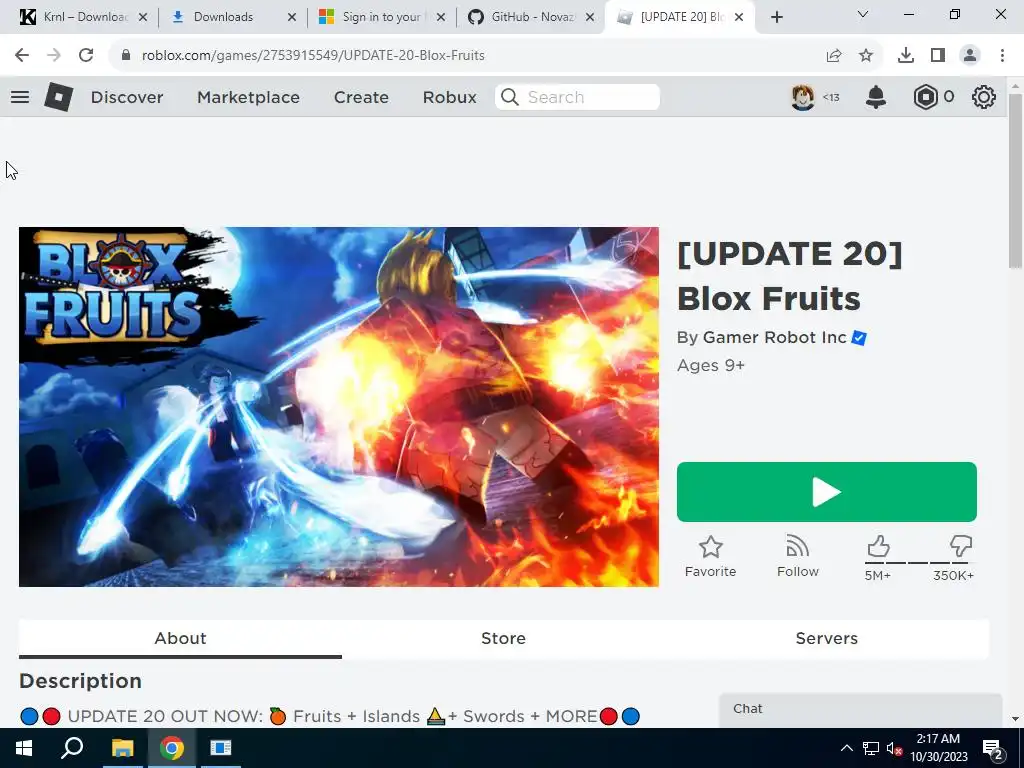1024x768 pixels.
Task: Close the Downloads tab
Action: click(292, 17)
